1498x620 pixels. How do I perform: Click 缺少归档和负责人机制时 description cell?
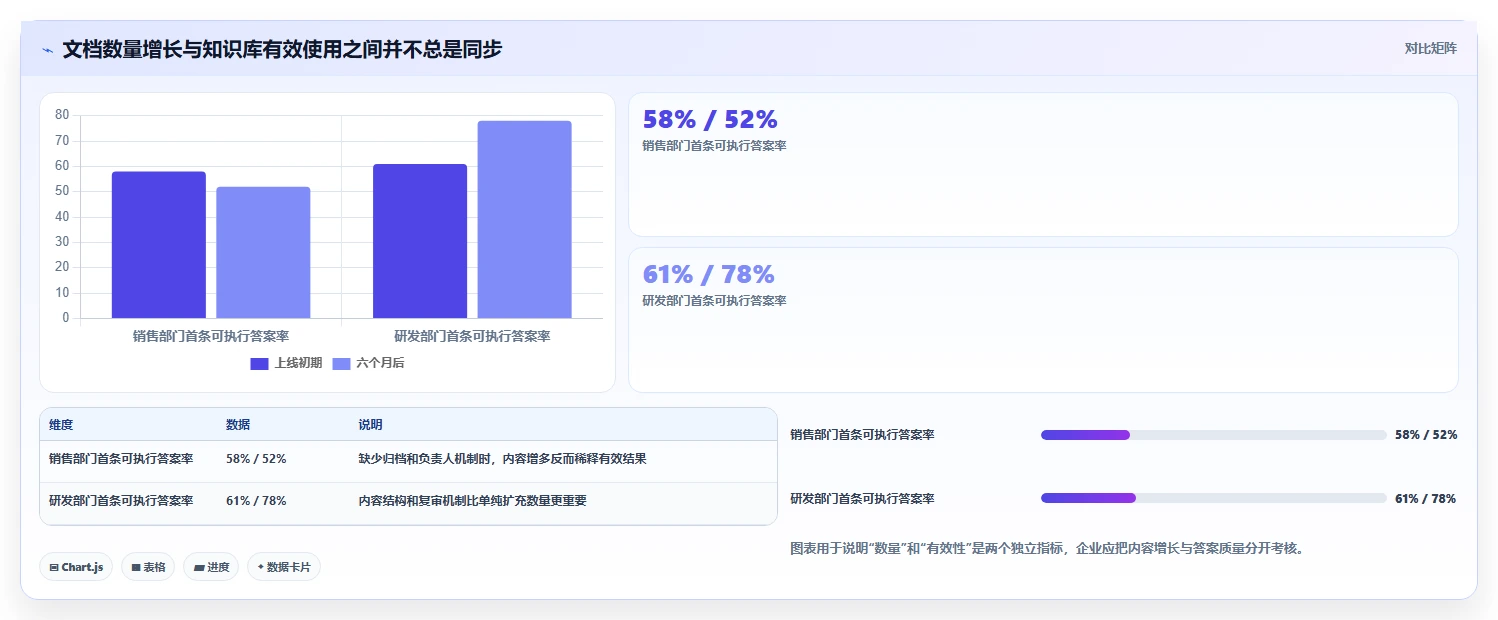(502, 459)
